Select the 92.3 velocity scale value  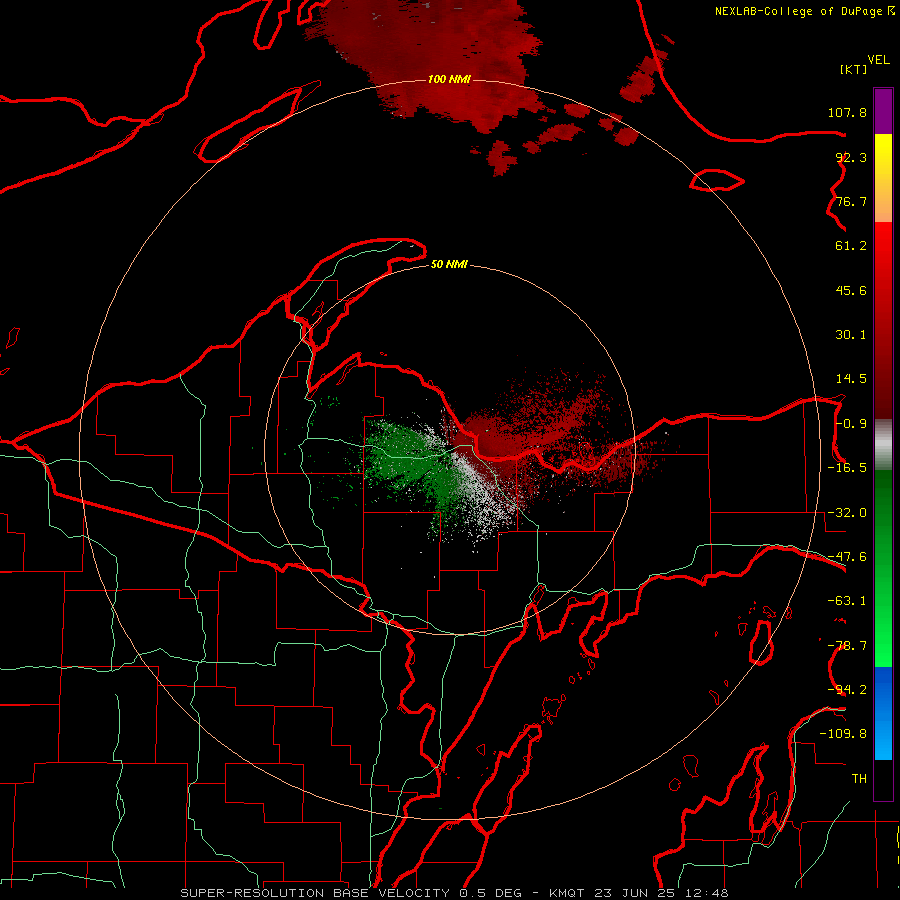pos(851,157)
